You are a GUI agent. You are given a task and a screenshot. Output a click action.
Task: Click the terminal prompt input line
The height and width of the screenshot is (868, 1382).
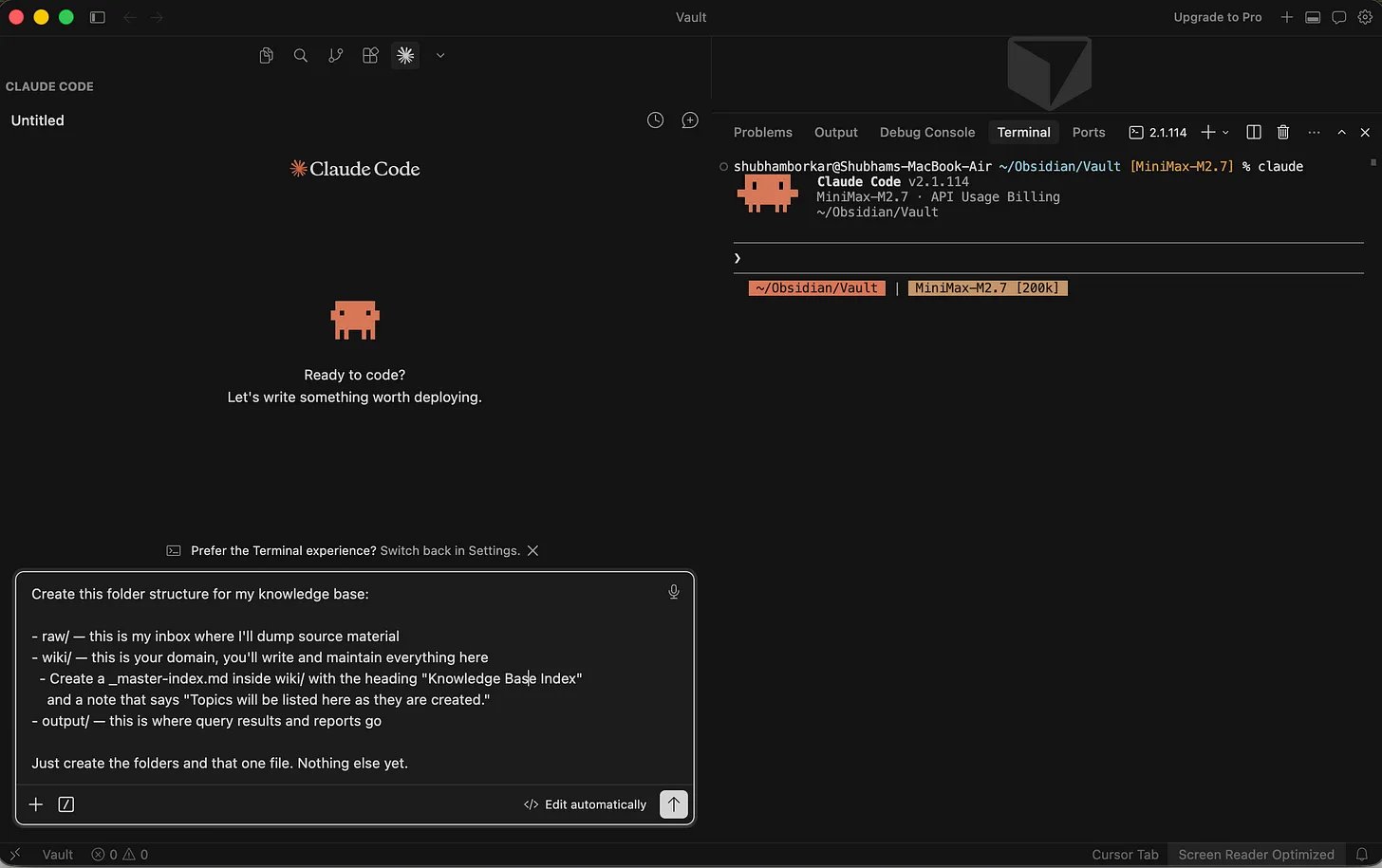pos(1049,258)
